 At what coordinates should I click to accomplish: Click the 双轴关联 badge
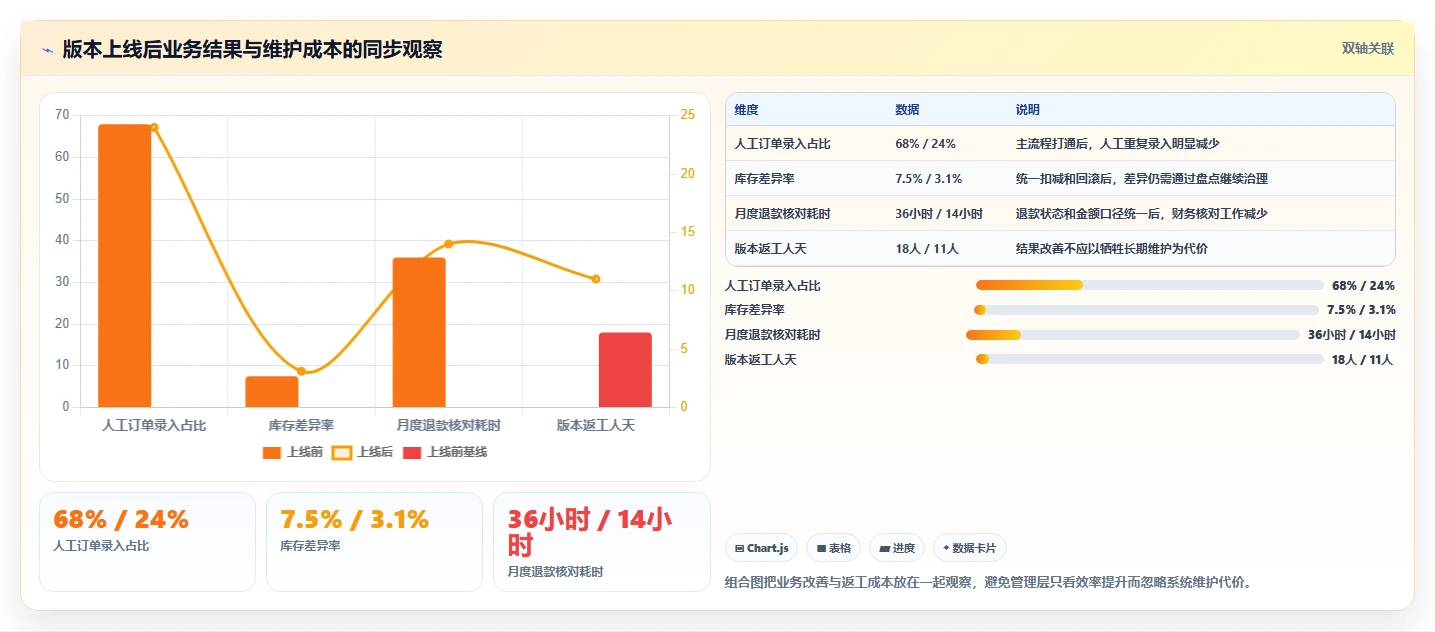tap(1368, 48)
